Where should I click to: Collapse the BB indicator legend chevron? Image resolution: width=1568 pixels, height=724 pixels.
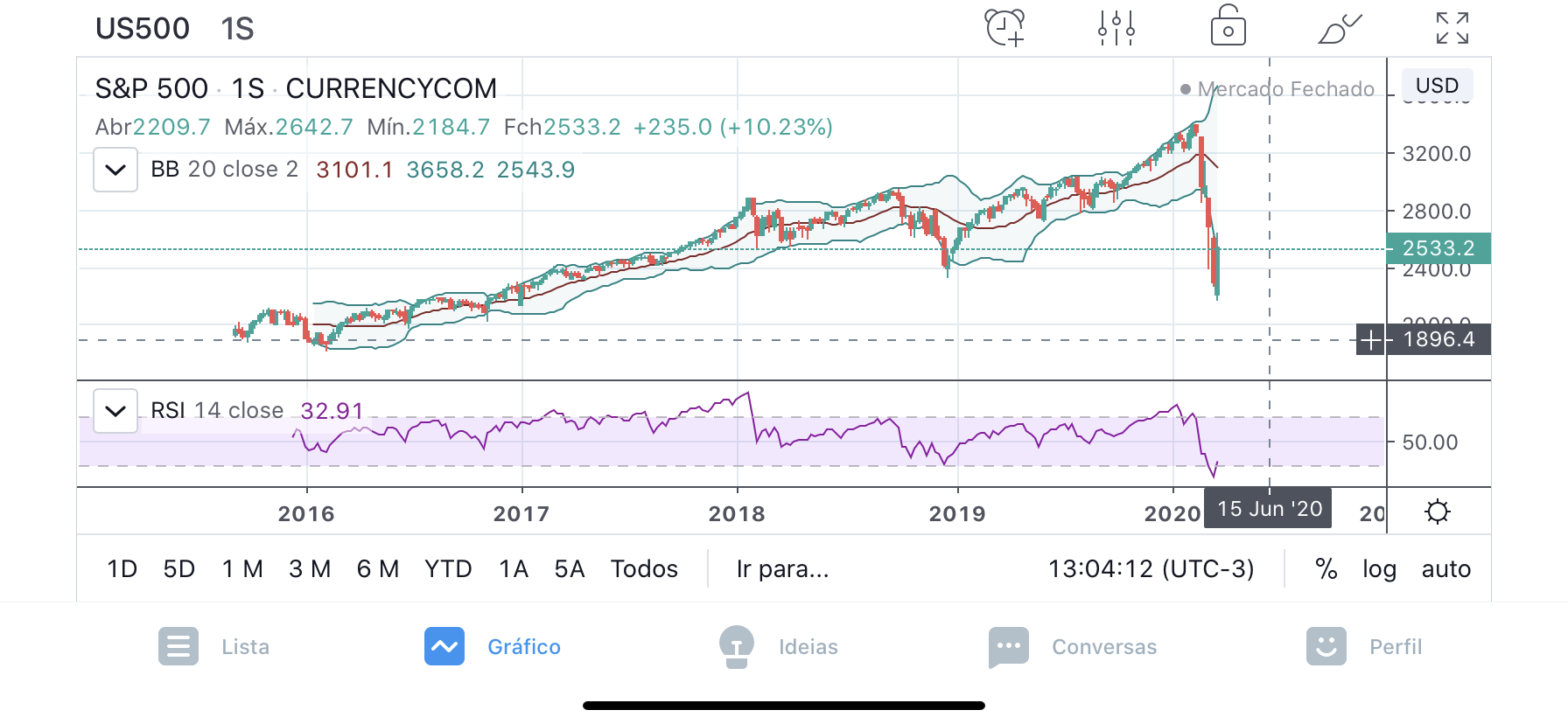point(115,170)
